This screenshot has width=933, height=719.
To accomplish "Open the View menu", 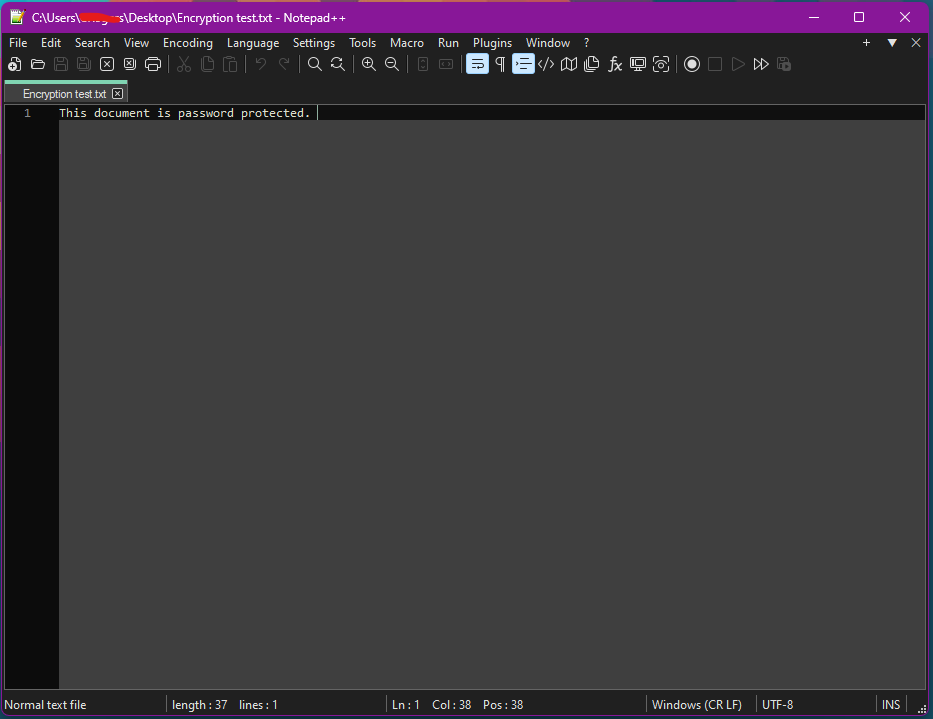I will [x=136, y=43].
